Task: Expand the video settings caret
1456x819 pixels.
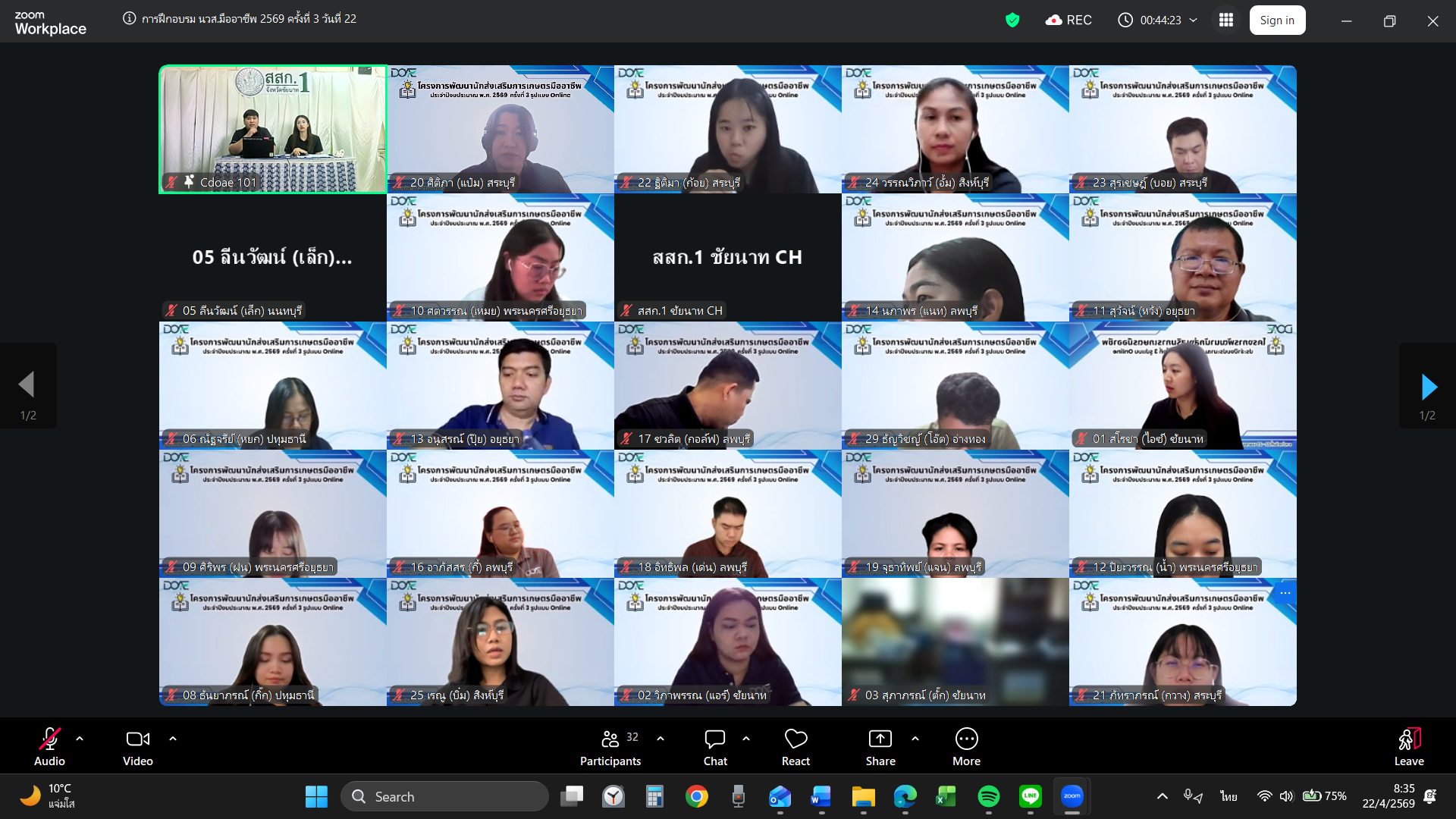Action: (173, 738)
